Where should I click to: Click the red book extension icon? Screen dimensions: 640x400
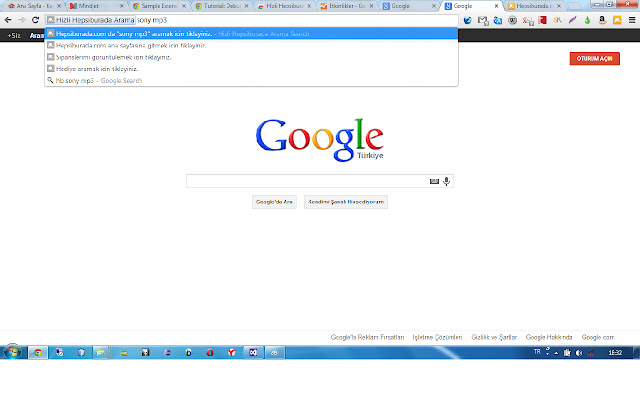click(542, 20)
